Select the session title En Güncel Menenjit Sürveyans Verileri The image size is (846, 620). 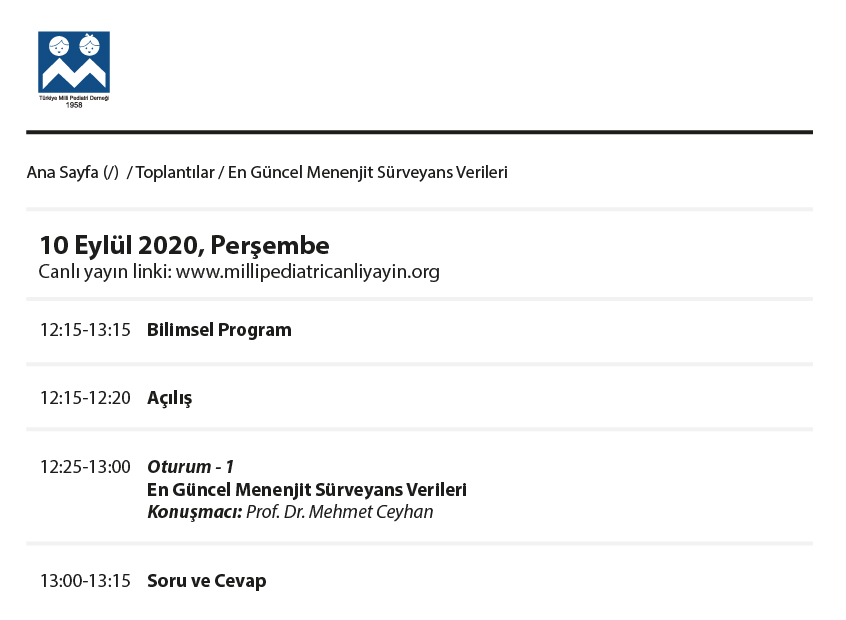click(x=307, y=489)
